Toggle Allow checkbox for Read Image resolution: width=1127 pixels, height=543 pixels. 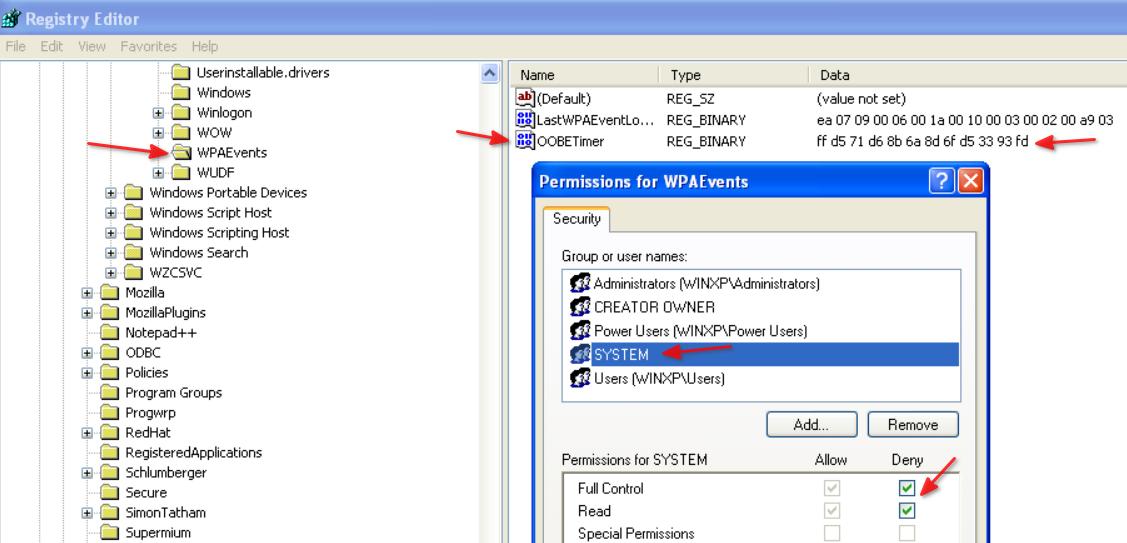832,511
